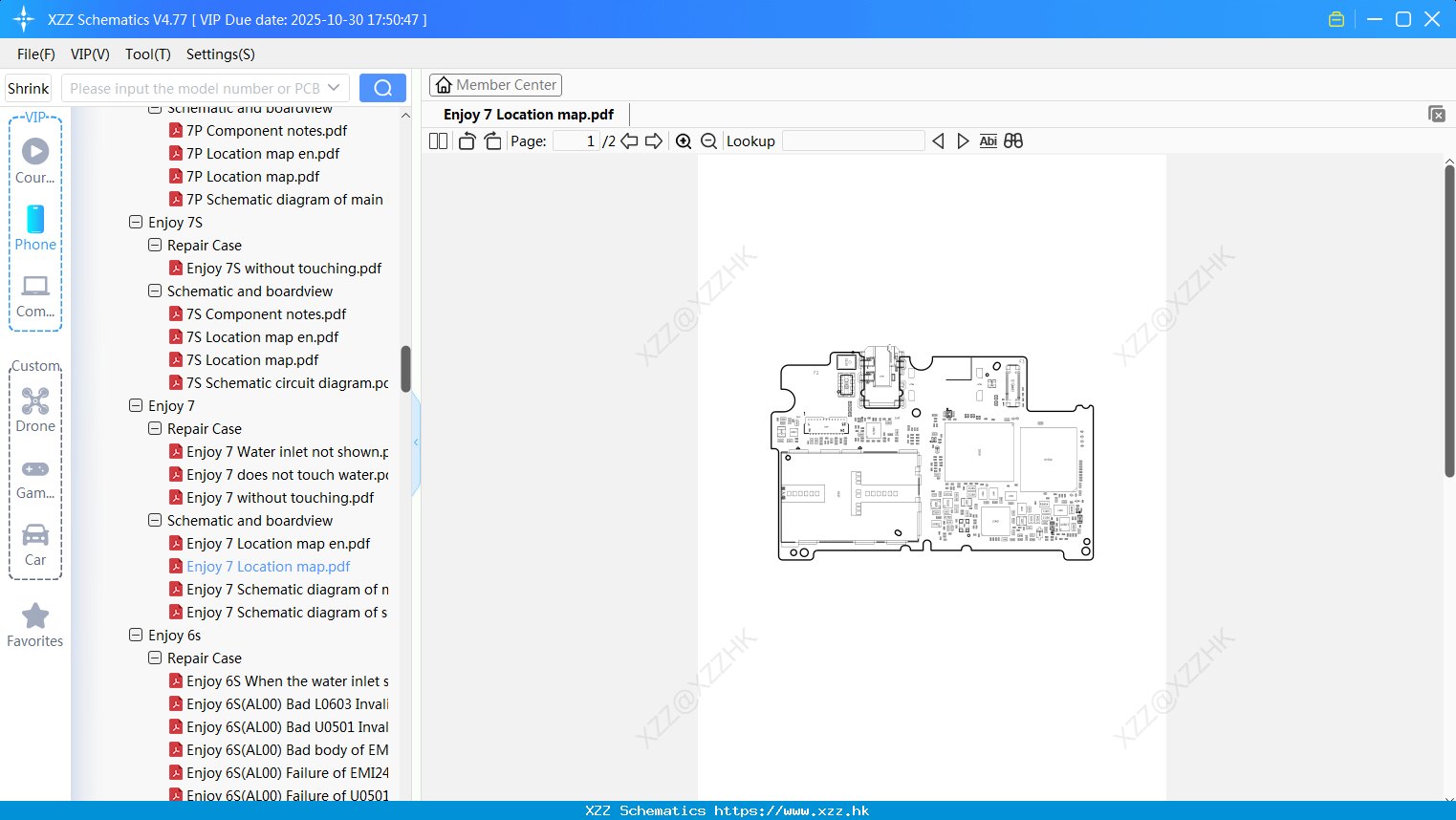1456x820 pixels.
Task: Rotate the page clockwise
Action: click(x=492, y=141)
